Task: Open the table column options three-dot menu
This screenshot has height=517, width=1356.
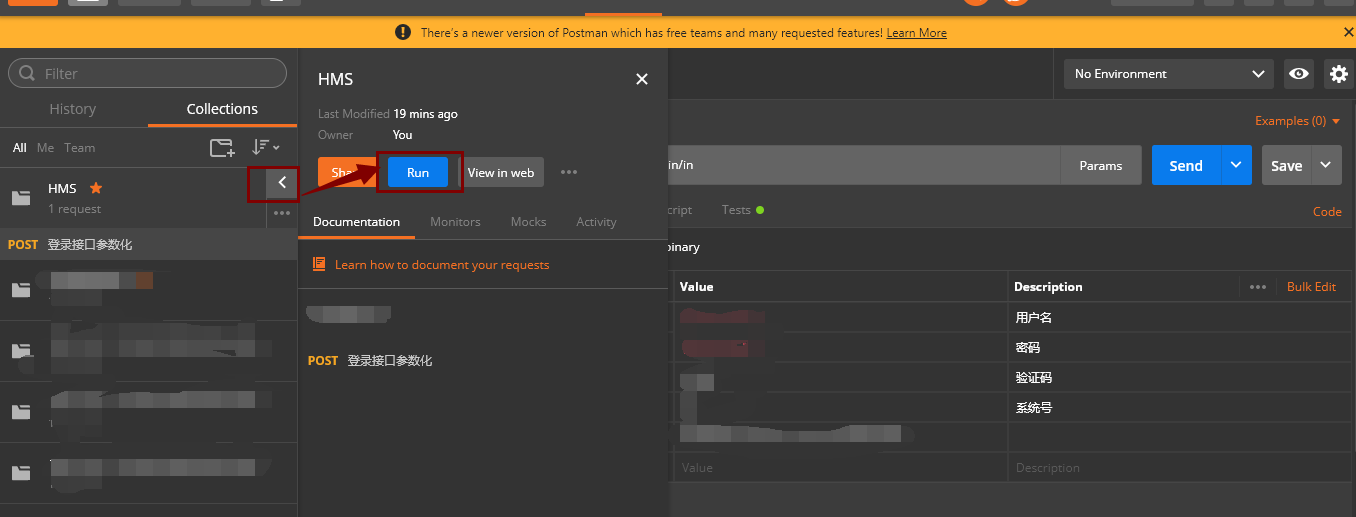Action: [x=1258, y=287]
